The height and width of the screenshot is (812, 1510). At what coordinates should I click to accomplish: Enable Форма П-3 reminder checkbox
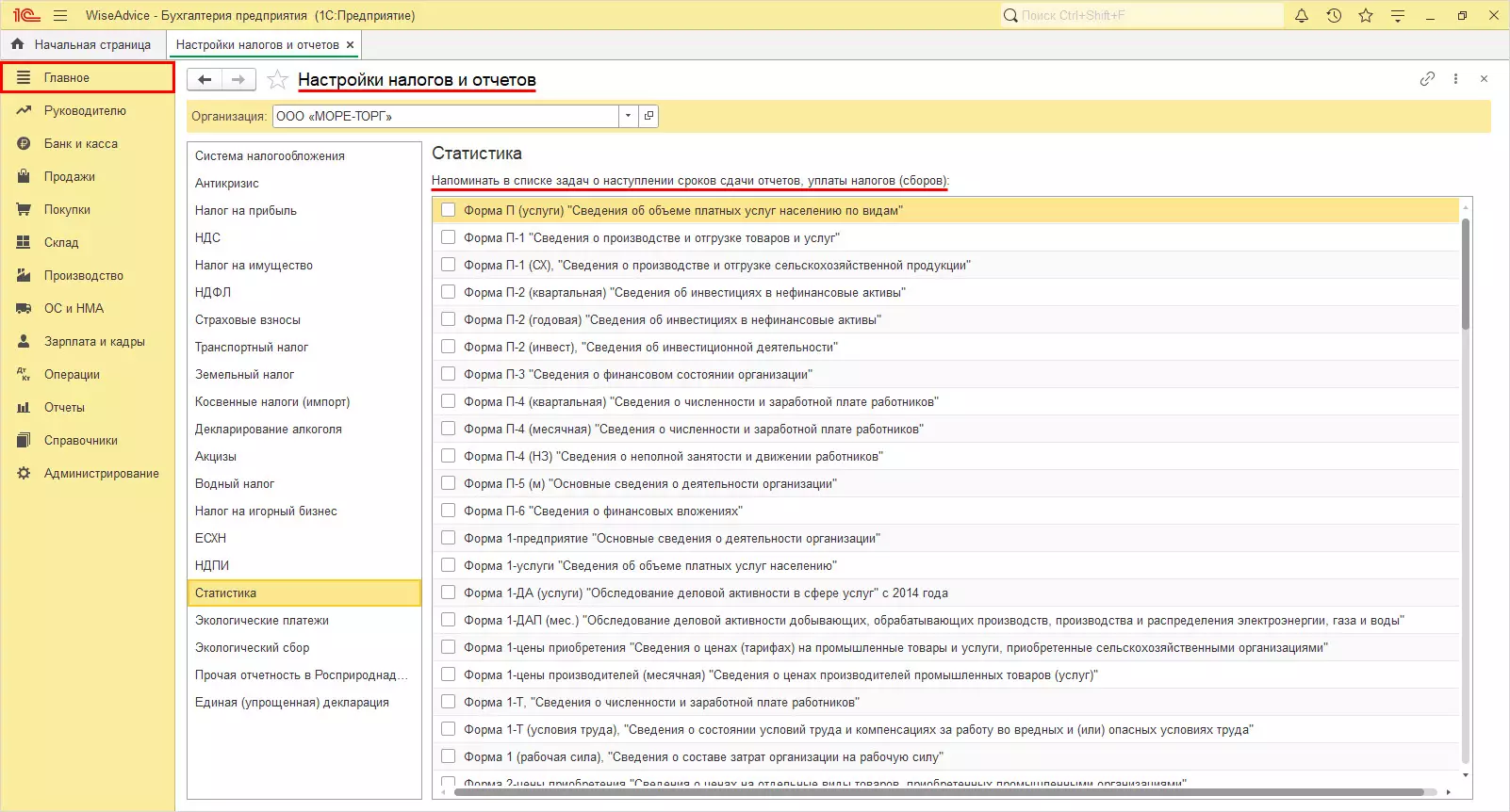(448, 374)
